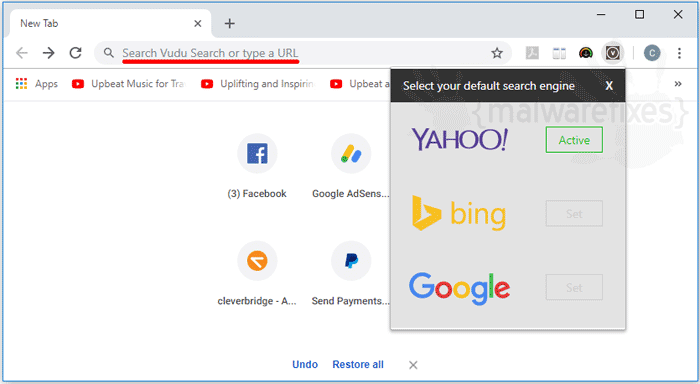
Task: Go back with the back arrow
Action: 21,53
